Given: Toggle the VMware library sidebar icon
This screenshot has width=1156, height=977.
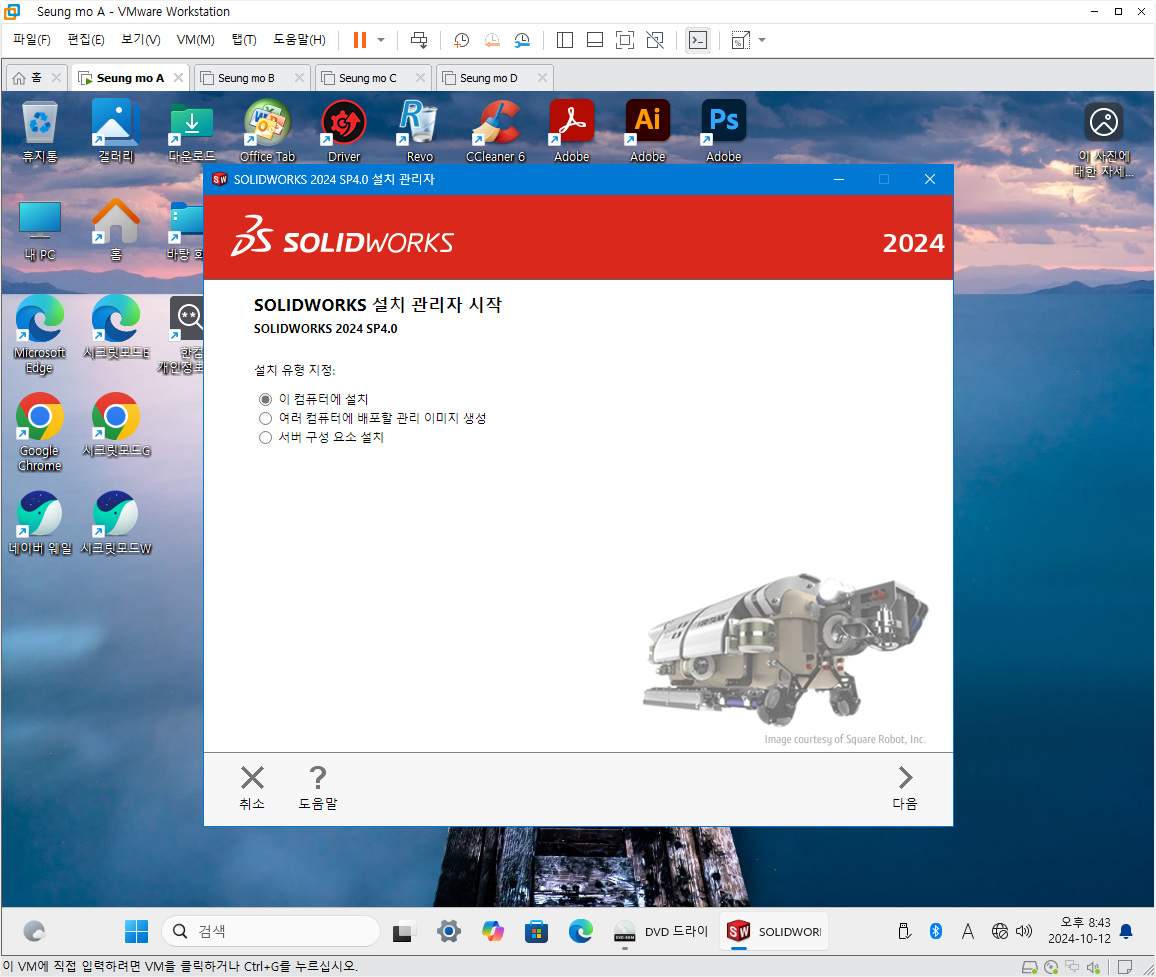Looking at the screenshot, I should pyautogui.click(x=565, y=40).
